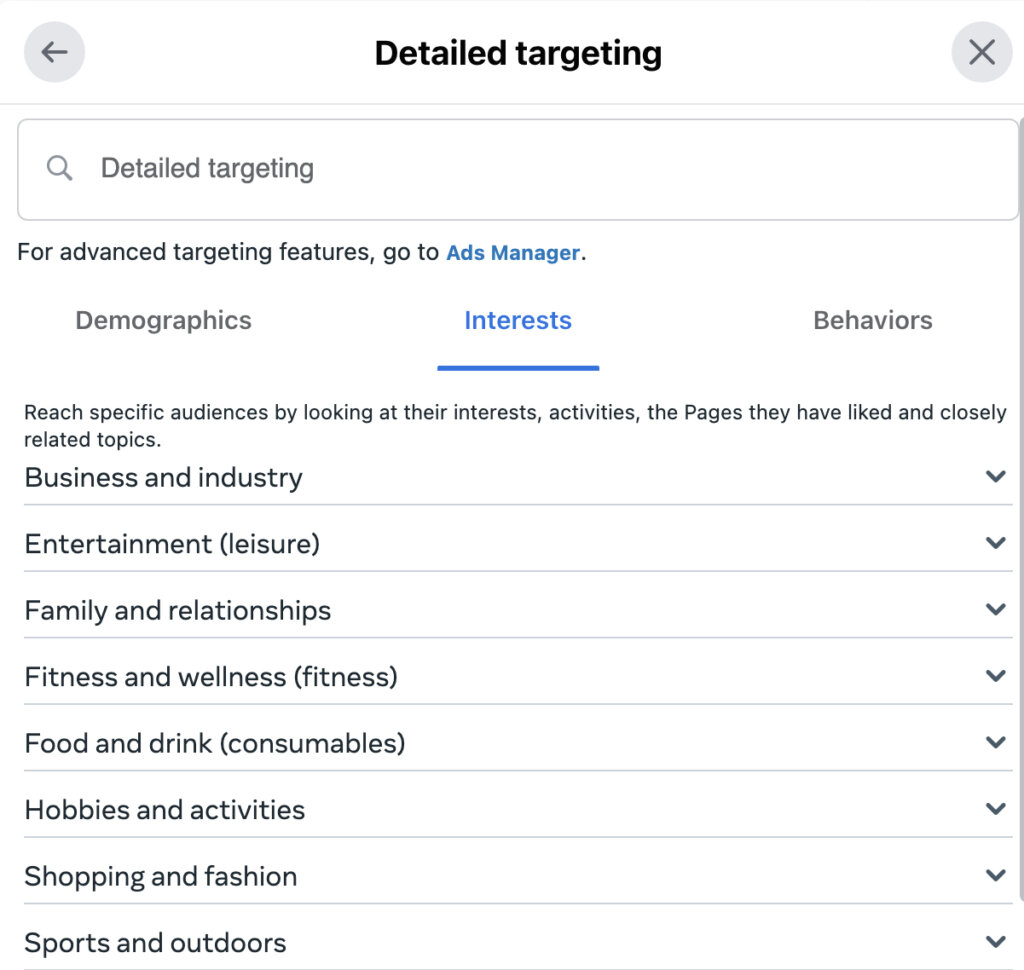
Task: Expand Sports and outdoors interests
Action: [995, 941]
